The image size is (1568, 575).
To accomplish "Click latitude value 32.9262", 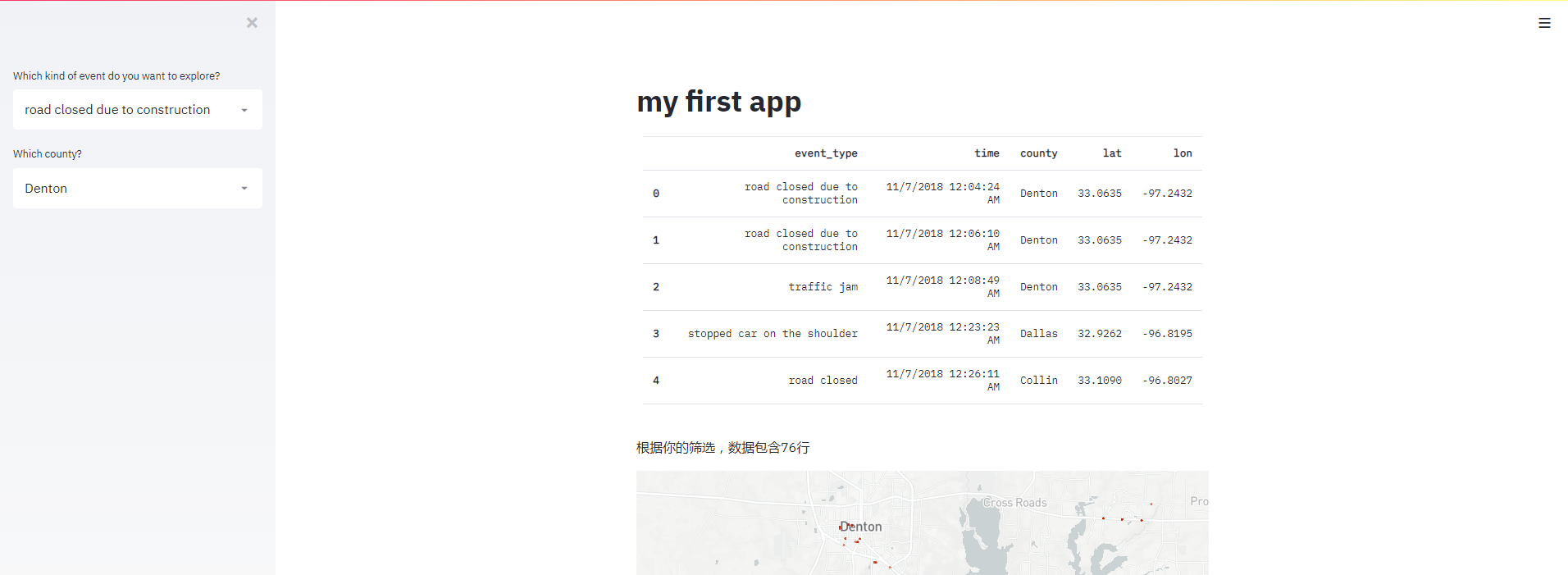I will point(1100,334).
